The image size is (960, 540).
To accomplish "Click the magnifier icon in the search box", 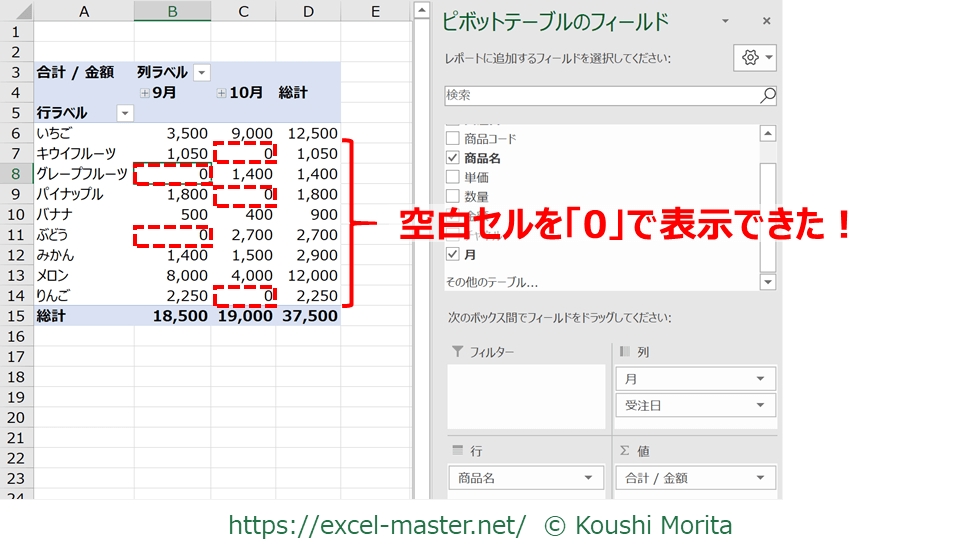I will coord(767,96).
